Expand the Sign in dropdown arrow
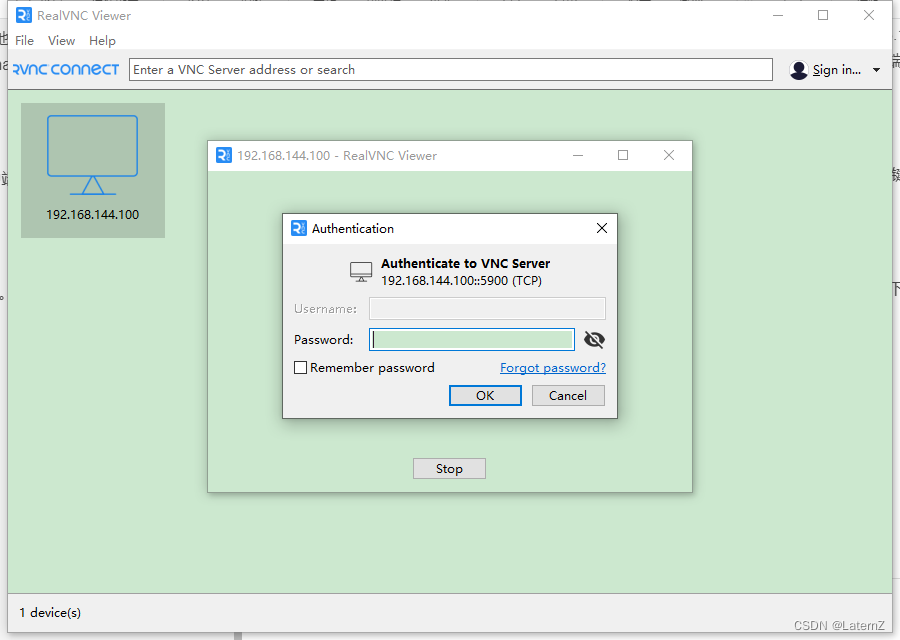Viewport: 900px width, 640px height. coord(876,70)
